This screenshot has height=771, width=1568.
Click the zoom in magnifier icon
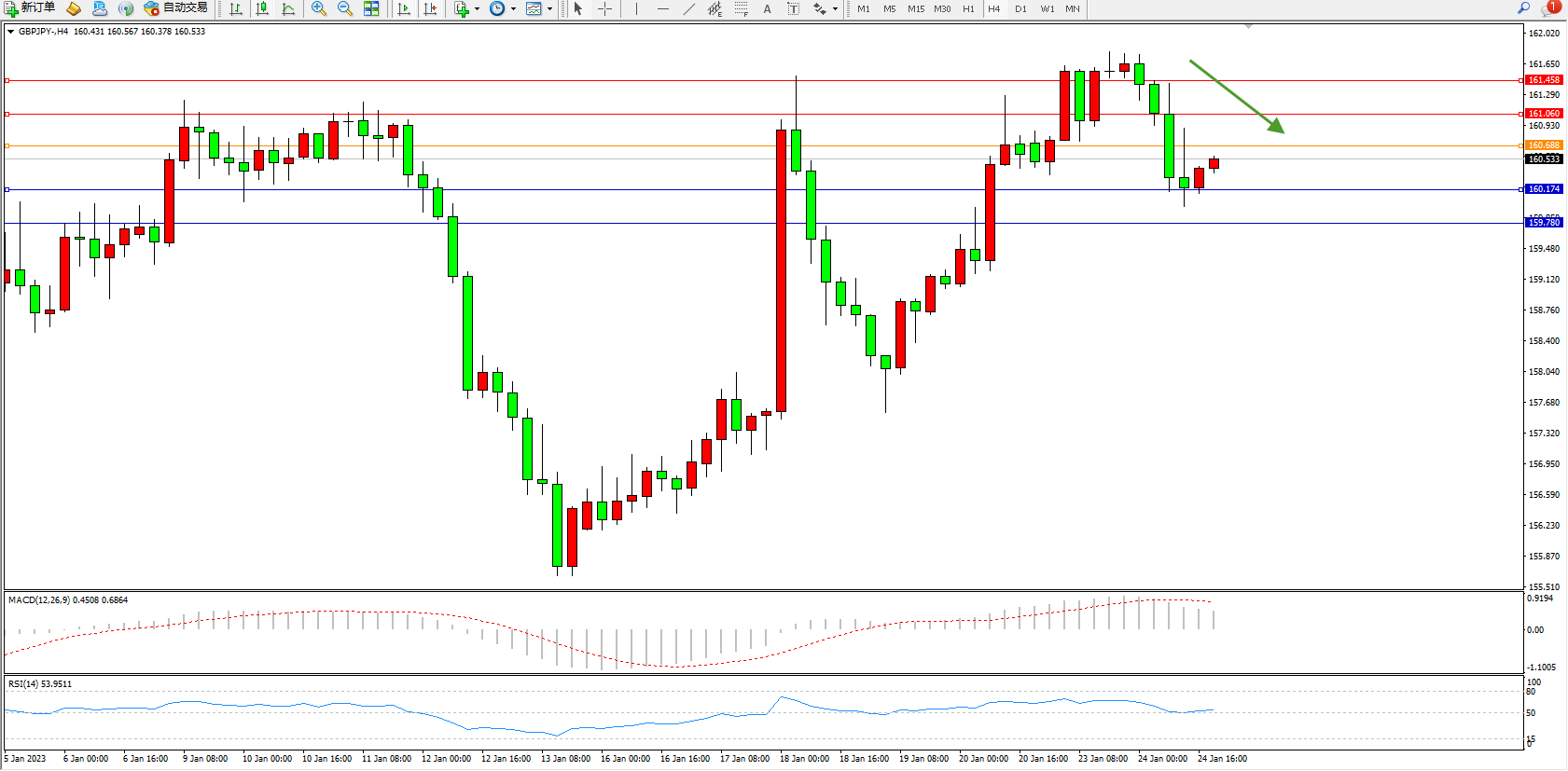(319, 8)
